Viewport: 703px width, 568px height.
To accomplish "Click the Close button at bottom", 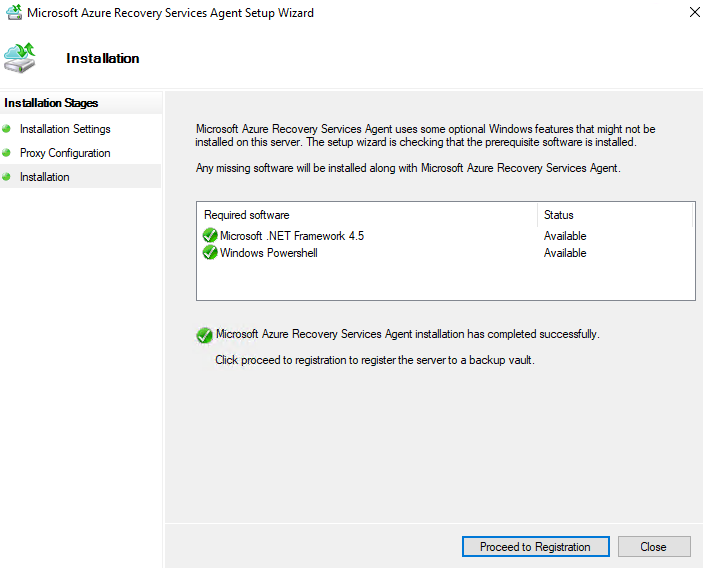I will click(654, 546).
